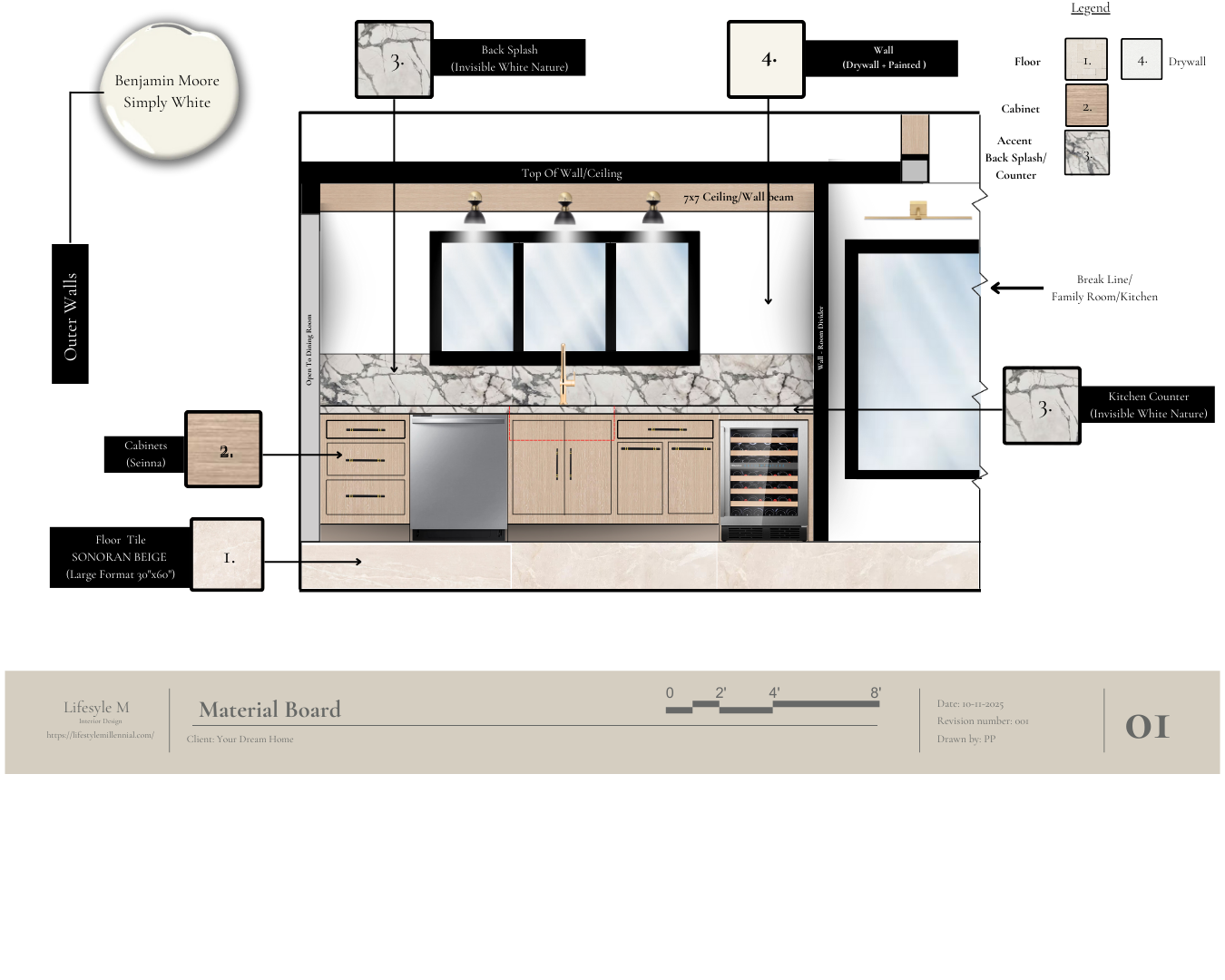Open the lifestylemillennial.com website link

point(100,735)
